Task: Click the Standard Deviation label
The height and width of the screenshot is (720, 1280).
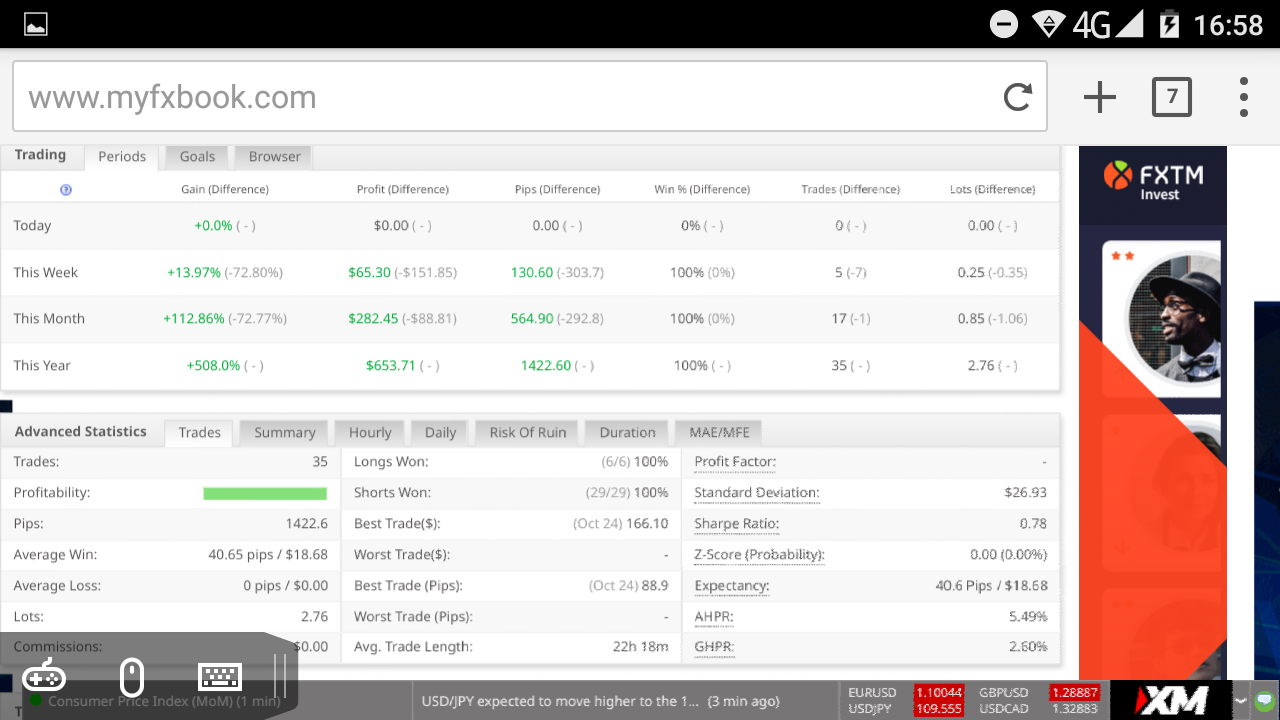Action: (757, 493)
